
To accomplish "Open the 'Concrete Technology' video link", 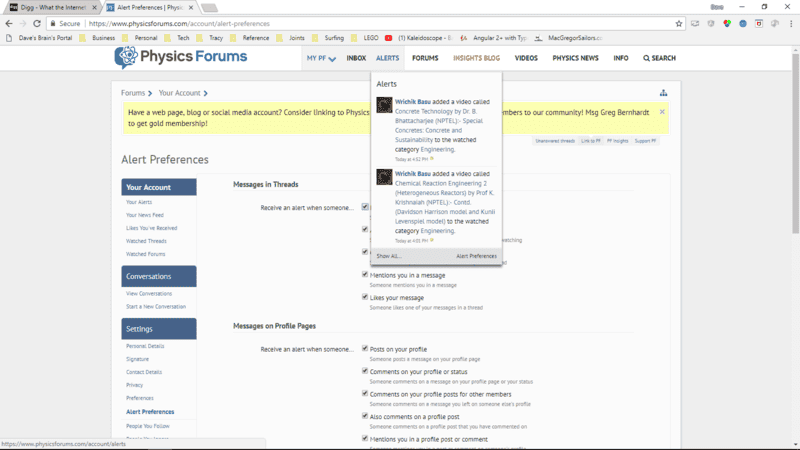I will pos(439,126).
